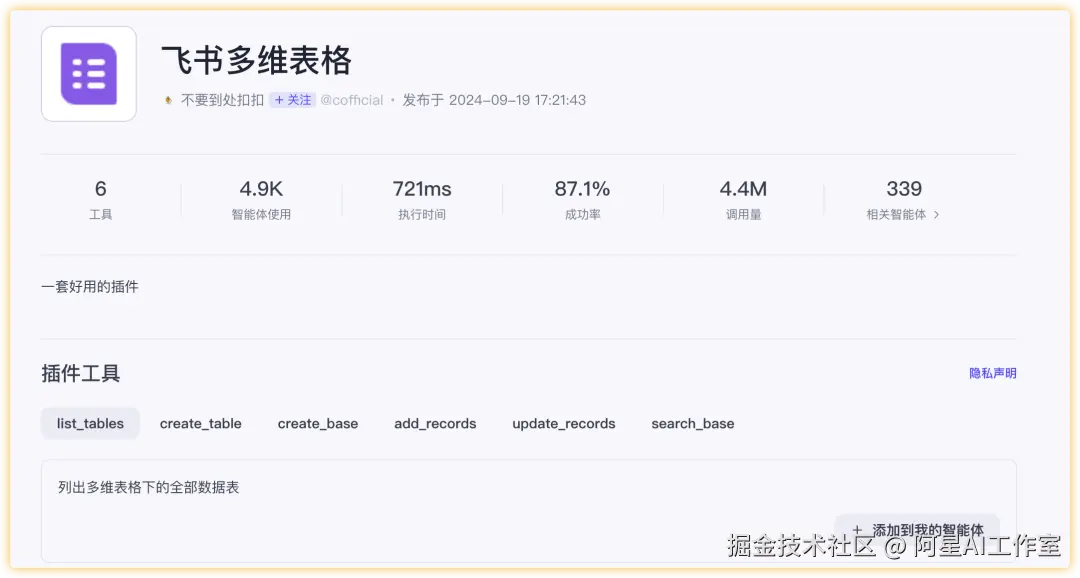The image size is (1080, 578).
Task: Click the 721ms 执行时间 stat
Action: pyautogui.click(x=422, y=199)
